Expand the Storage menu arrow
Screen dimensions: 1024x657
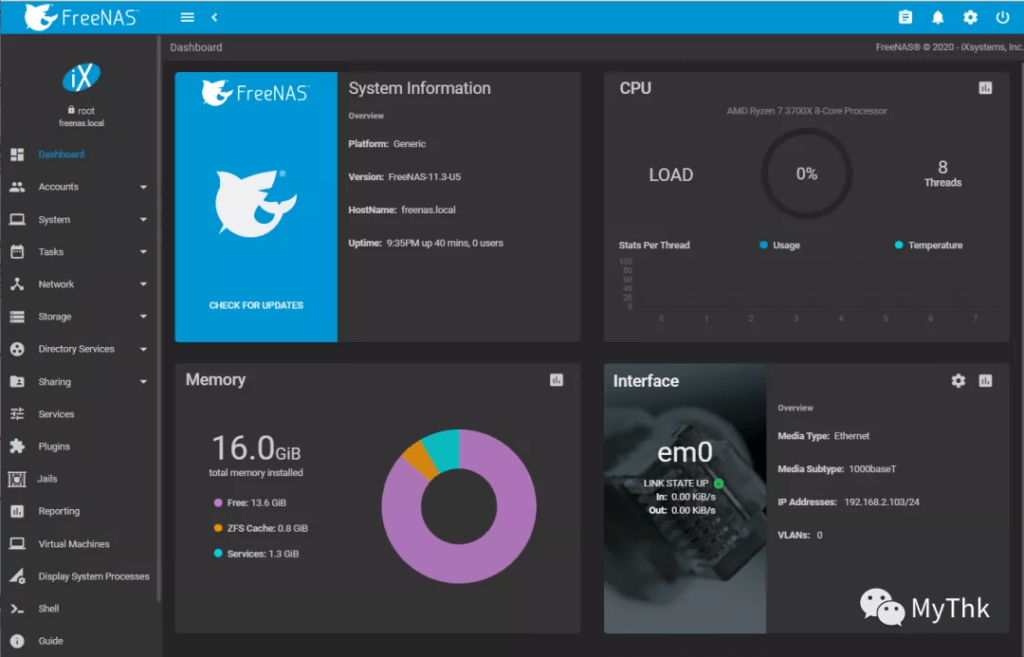coord(143,317)
